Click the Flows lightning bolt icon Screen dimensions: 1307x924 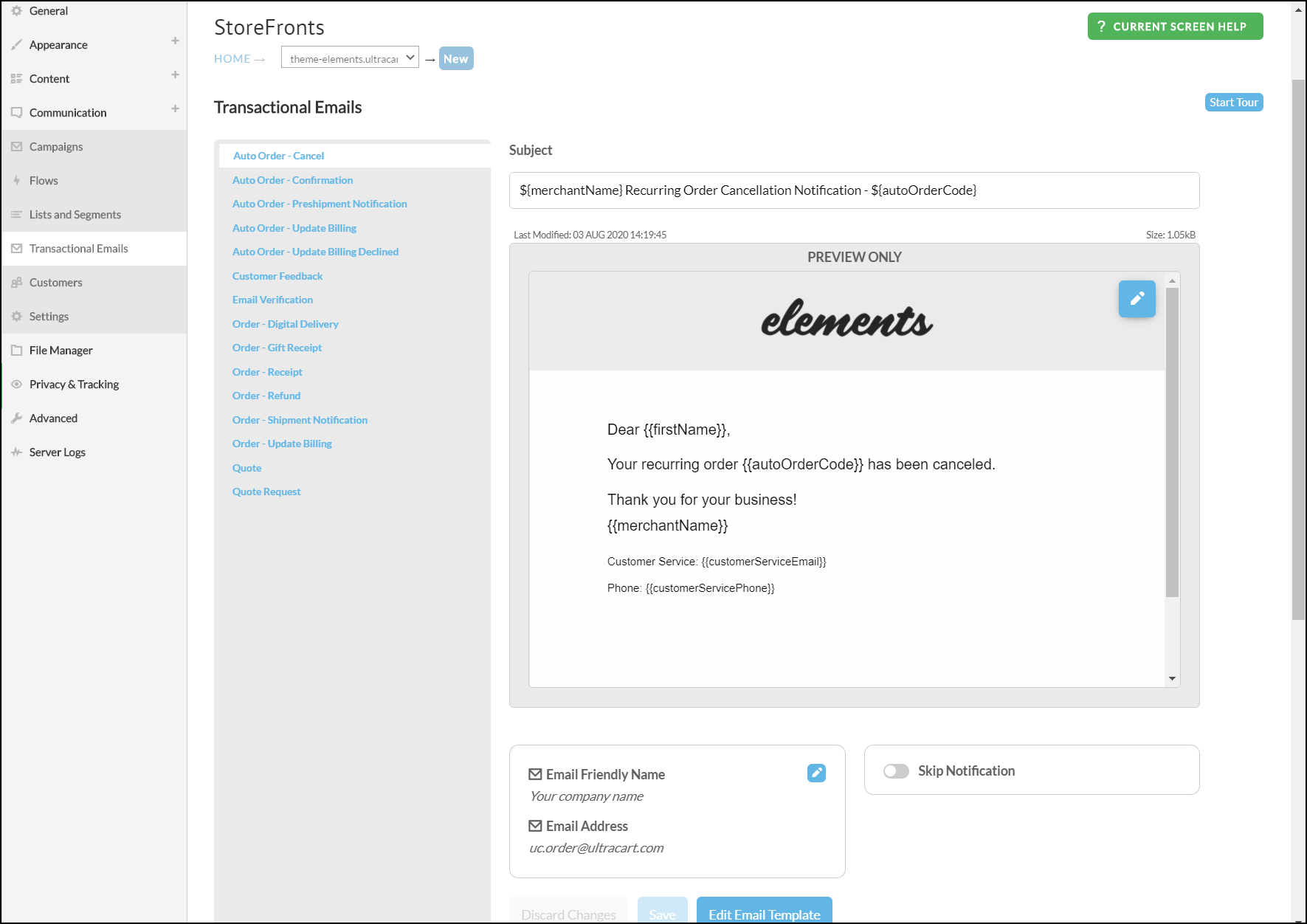[16, 181]
